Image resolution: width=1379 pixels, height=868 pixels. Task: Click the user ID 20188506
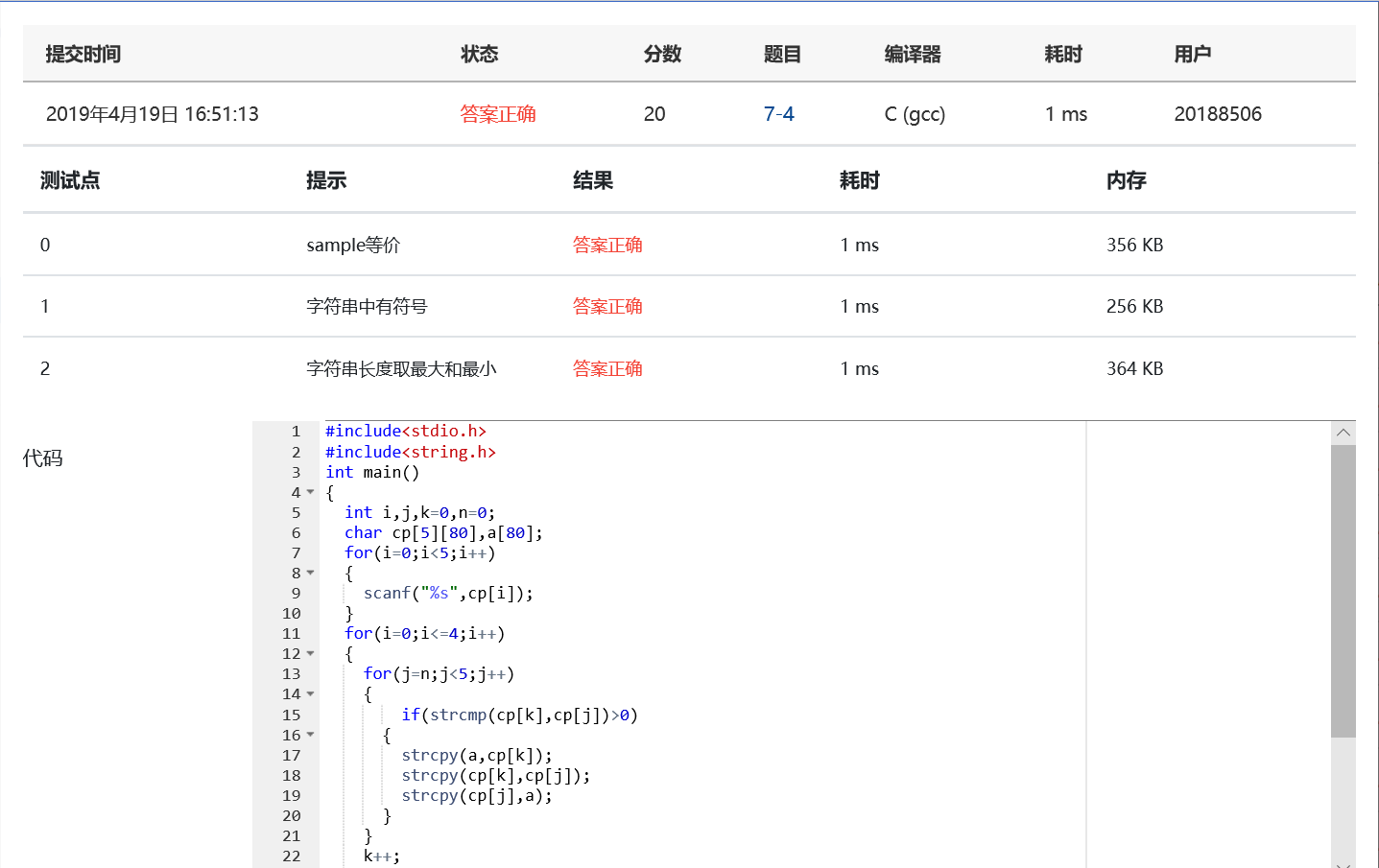pyautogui.click(x=1218, y=114)
